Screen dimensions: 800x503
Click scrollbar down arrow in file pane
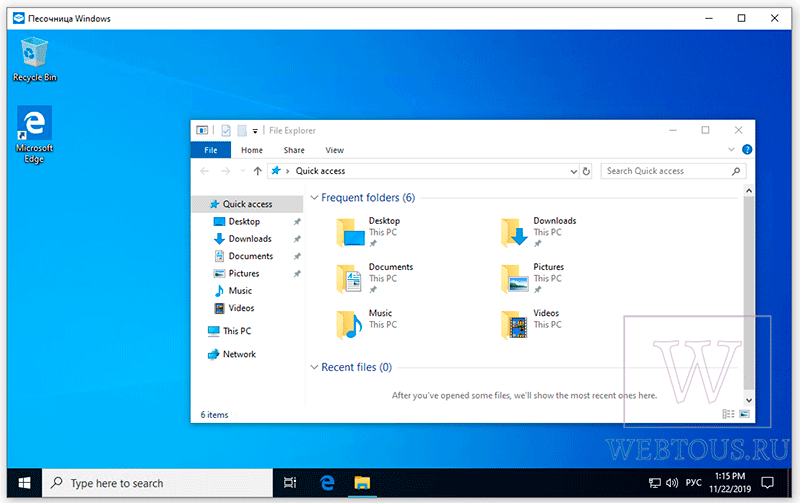point(748,400)
